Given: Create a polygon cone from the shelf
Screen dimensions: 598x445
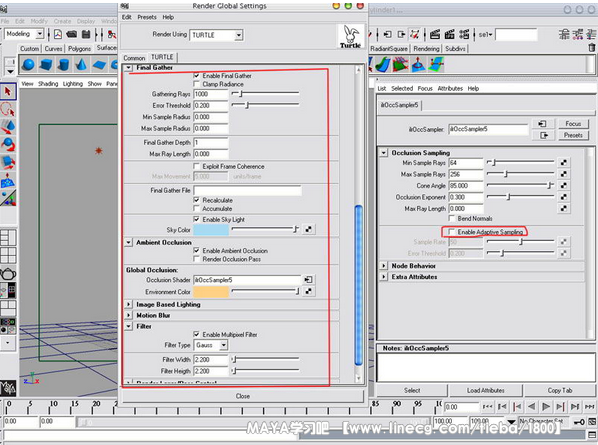Looking at the screenshot, I should pyautogui.click(x=80, y=64).
